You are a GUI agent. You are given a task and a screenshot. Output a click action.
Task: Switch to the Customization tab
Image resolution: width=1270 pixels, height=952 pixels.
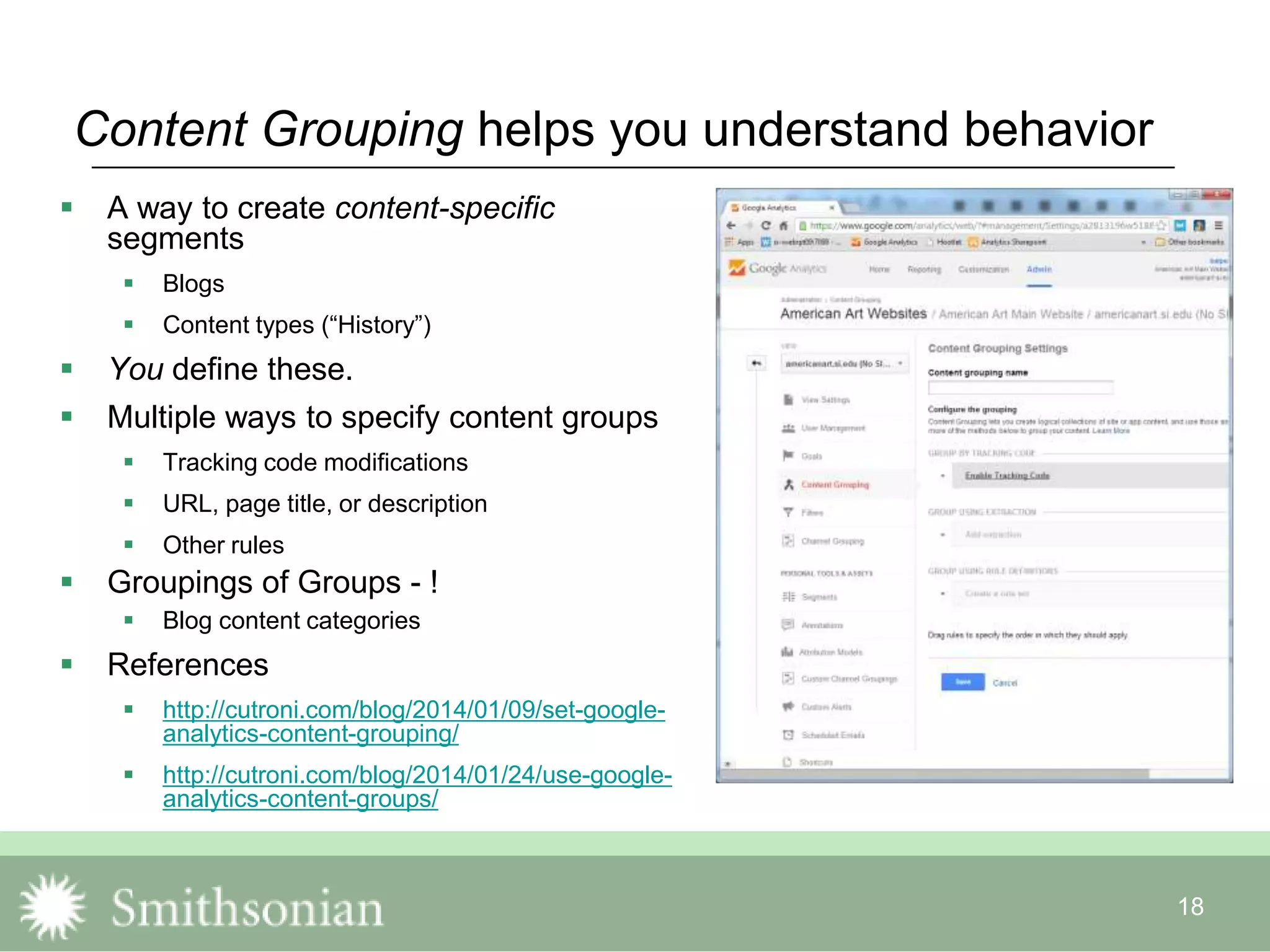tap(984, 269)
